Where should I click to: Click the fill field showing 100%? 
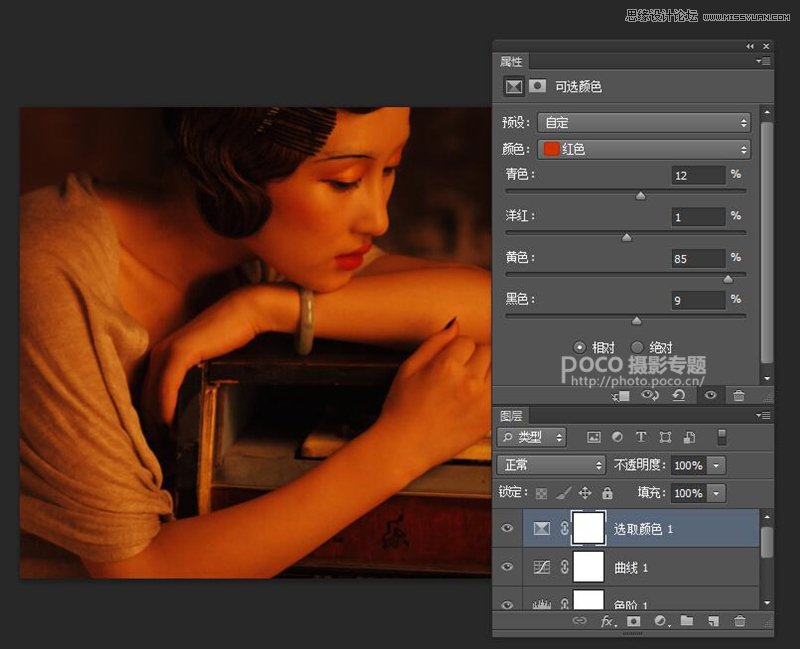689,493
